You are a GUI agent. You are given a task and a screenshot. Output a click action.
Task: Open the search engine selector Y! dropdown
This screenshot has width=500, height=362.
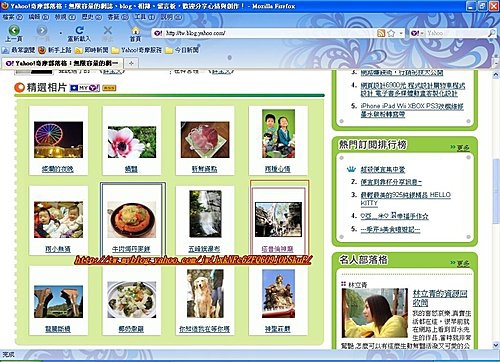coord(417,33)
